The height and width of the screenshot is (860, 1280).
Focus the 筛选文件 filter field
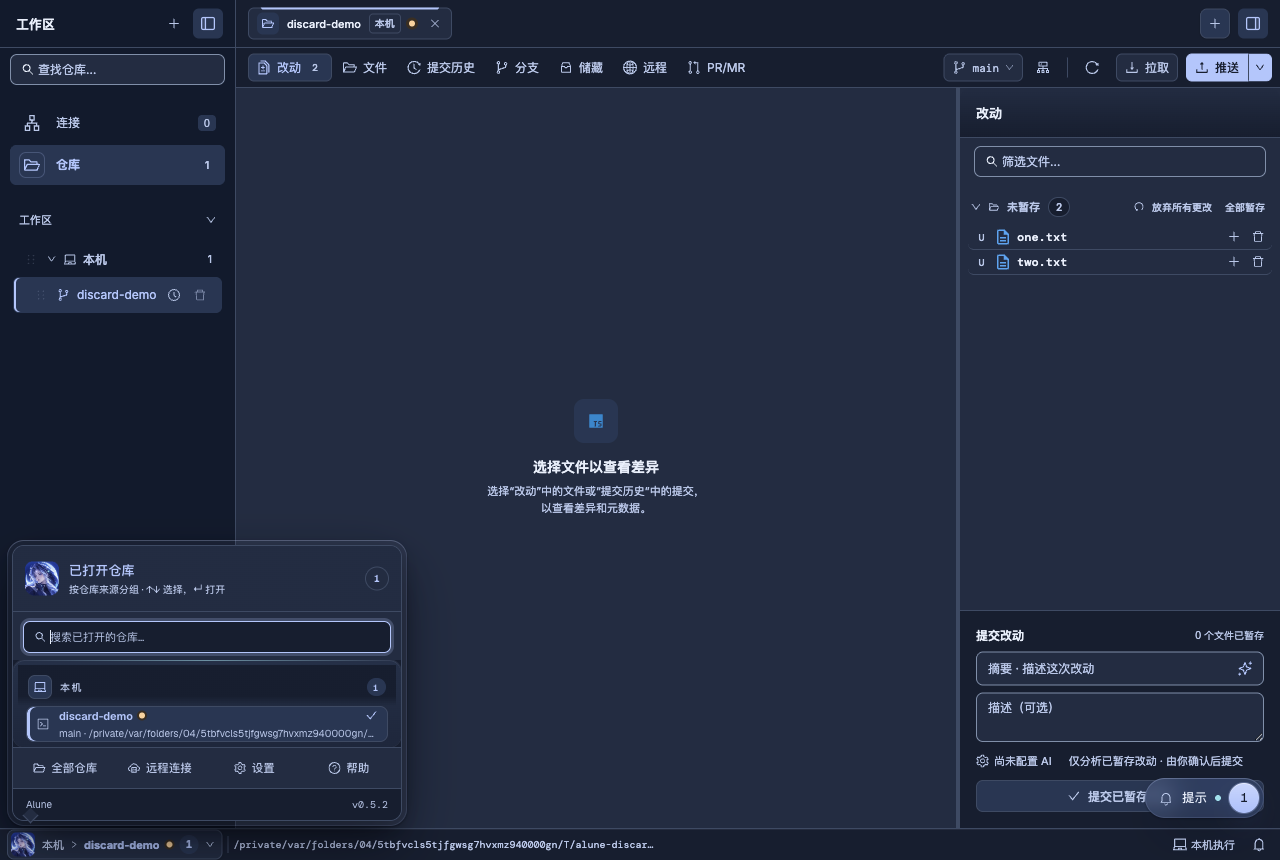pos(1120,161)
